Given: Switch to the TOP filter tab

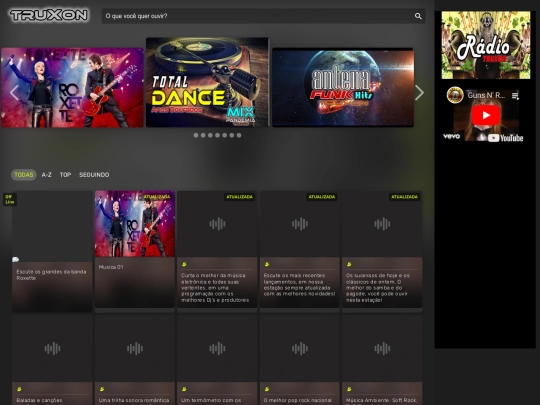Looking at the screenshot, I should point(65,175).
